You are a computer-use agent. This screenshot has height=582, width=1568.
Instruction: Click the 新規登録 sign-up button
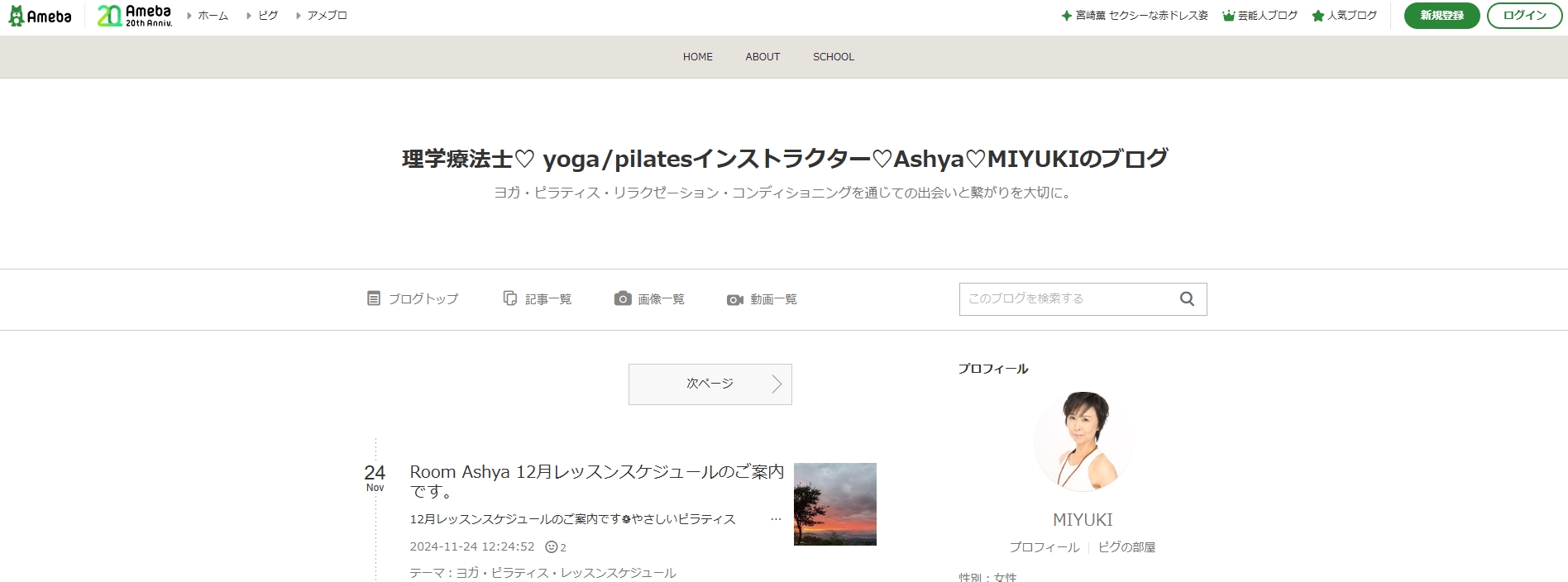(1441, 16)
